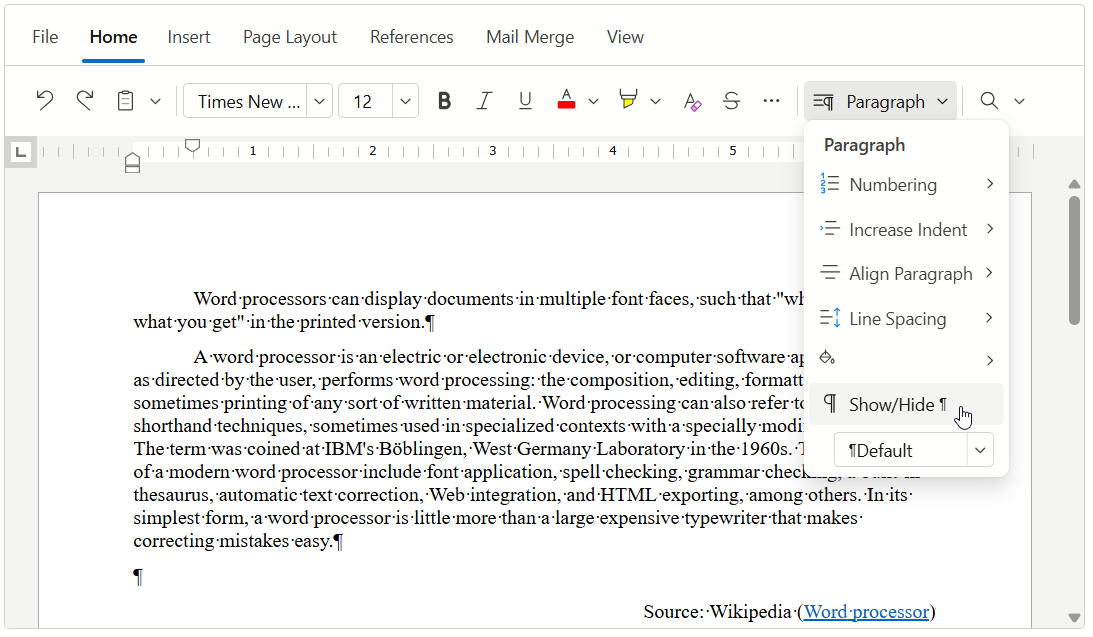
Task: Pick the red font color swatch
Action: pyautogui.click(x=566, y=100)
